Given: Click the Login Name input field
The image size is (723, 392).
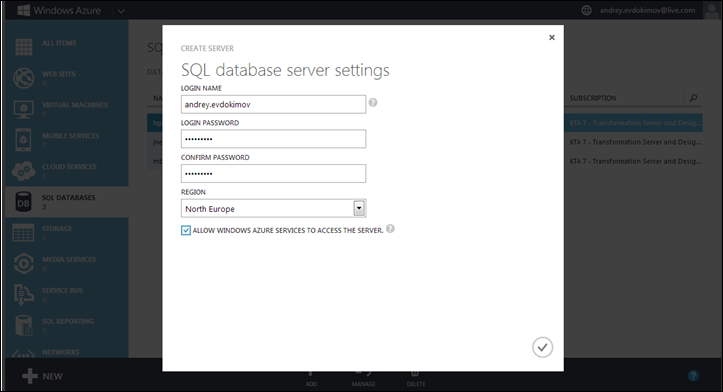Looking at the screenshot, I should point(273,105).
